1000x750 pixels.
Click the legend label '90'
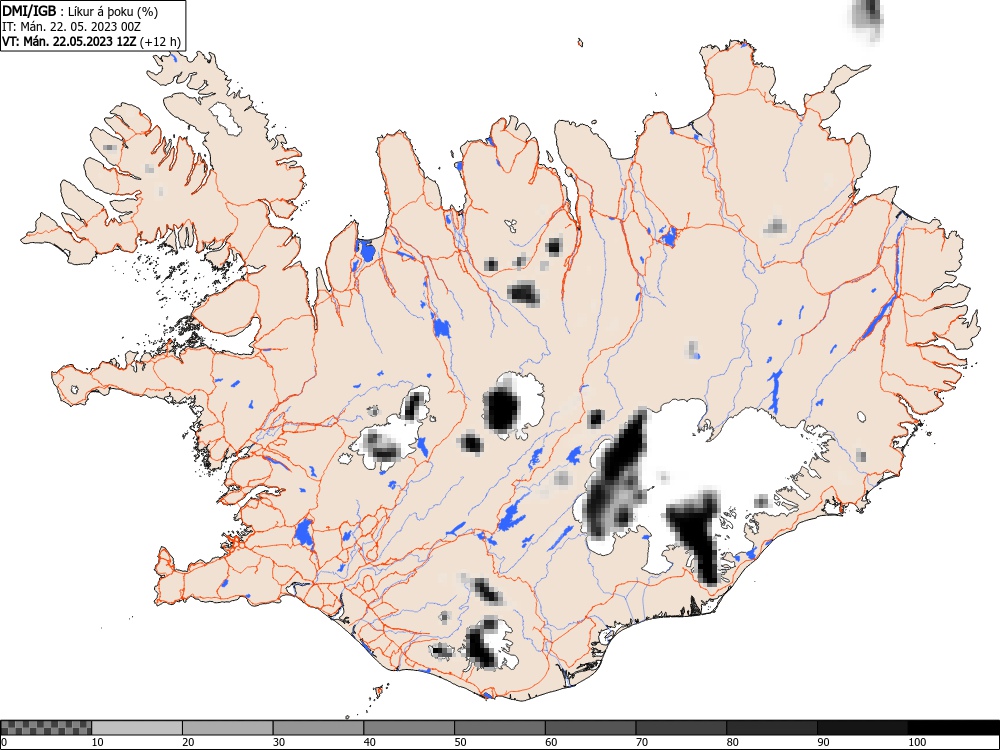pyautogui.click(x=823, y=742)
